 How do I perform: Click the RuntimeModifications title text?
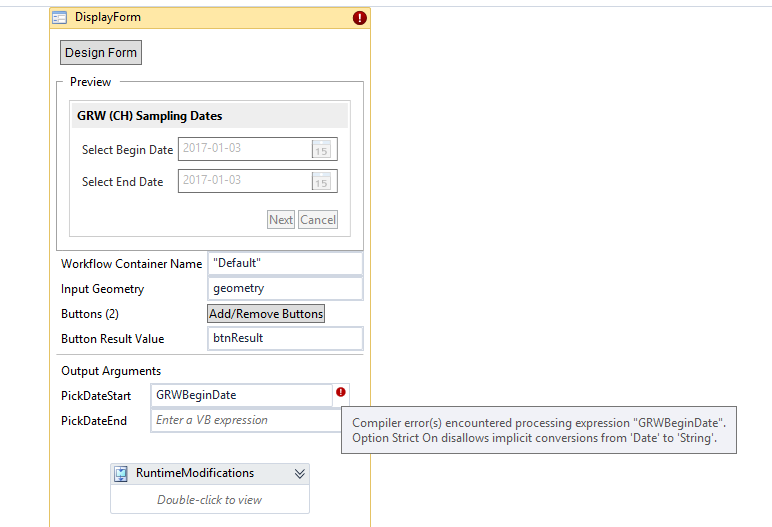coord(195,473)
